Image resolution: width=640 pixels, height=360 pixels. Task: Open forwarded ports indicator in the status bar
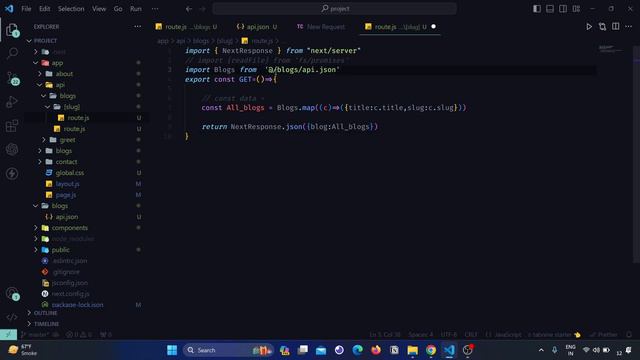(x=106, y=334)
